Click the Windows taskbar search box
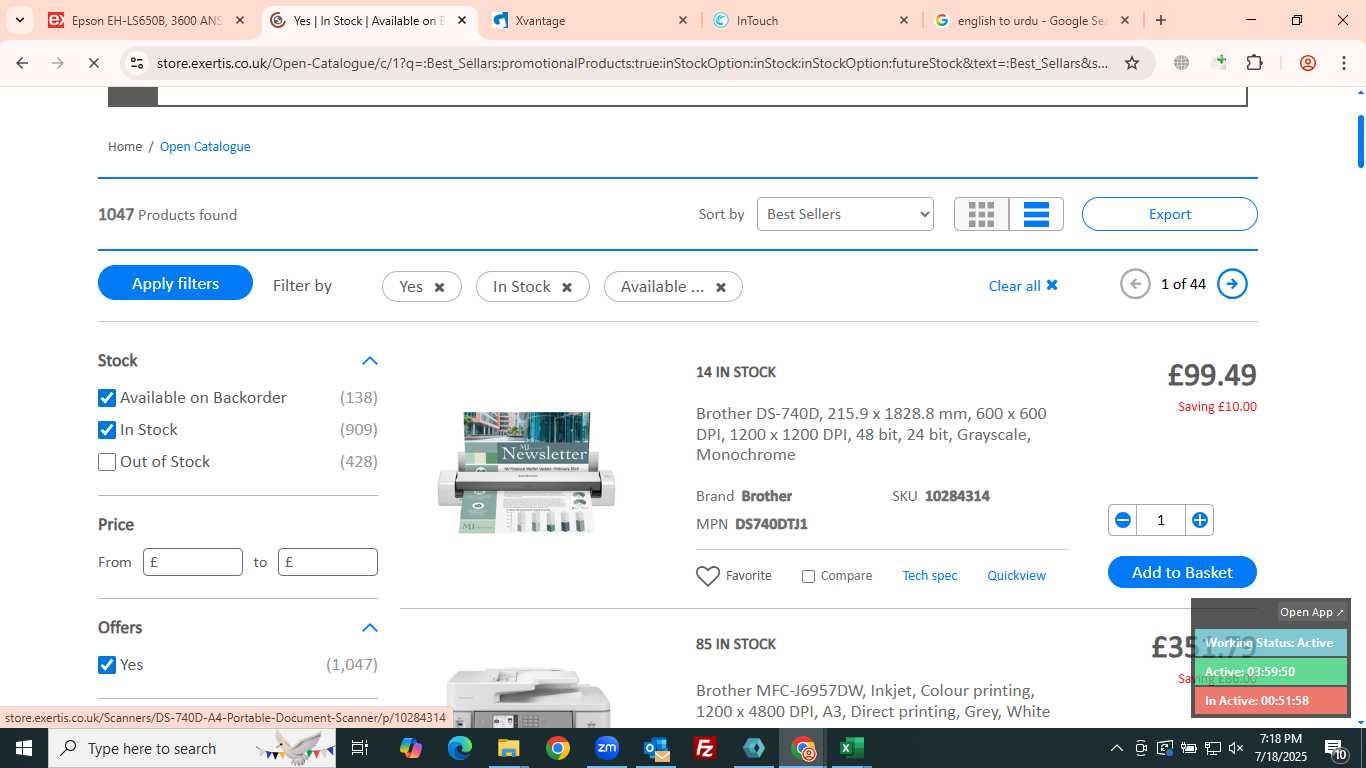This screenshot has width=1366, height=768. 190,748
